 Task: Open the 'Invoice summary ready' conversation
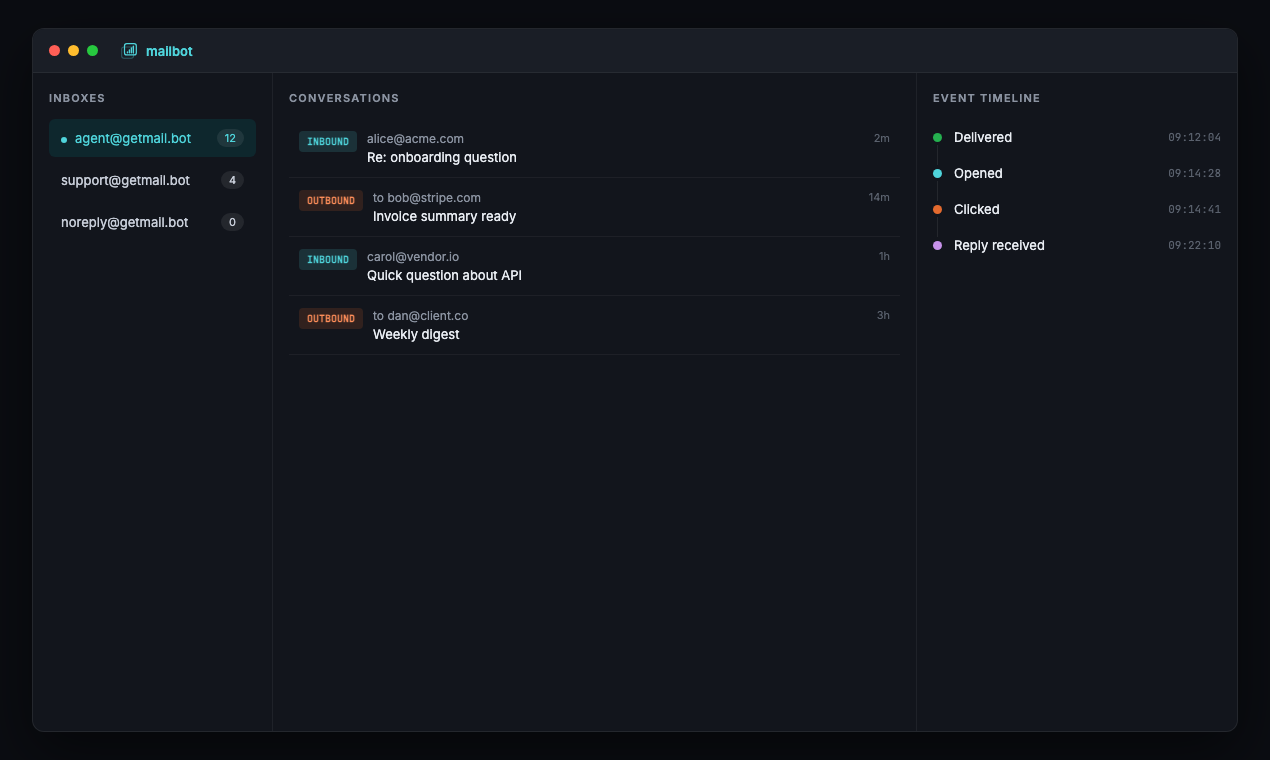pyautogui.click(x=444, y=217)
